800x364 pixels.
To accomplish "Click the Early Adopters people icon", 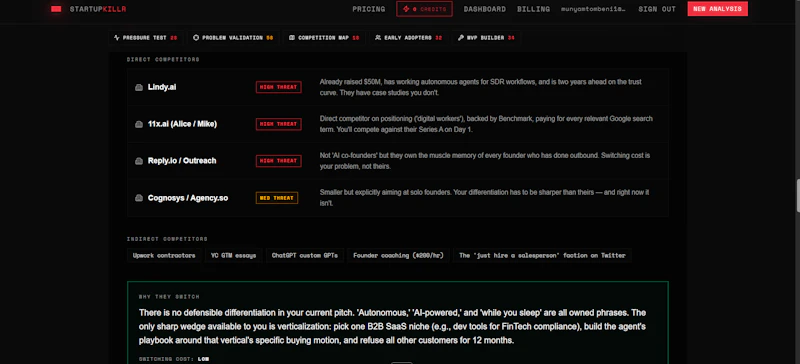I will pos(378,38).
